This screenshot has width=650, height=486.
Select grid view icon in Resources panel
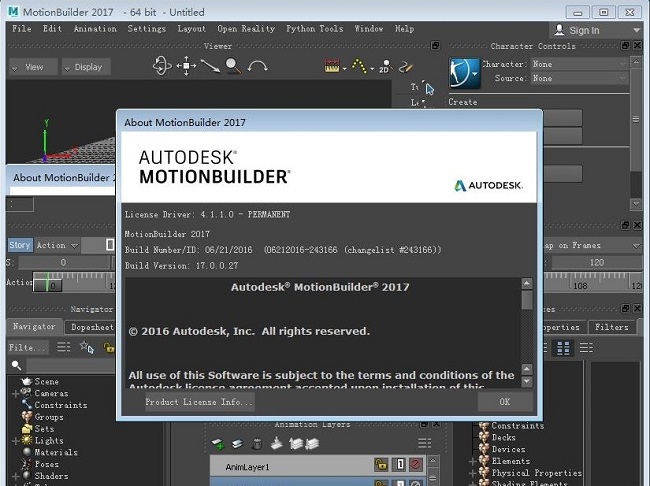[563, 348]
